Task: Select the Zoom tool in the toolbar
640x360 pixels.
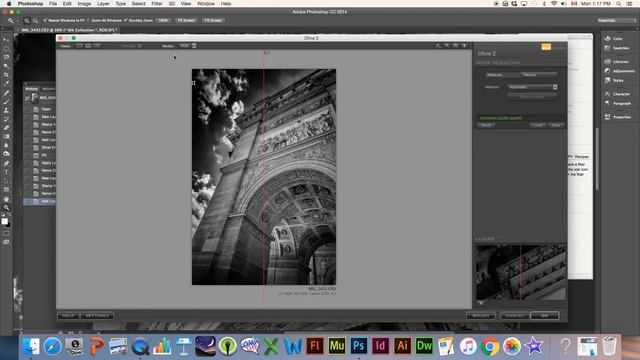Action: coord(6,208)
